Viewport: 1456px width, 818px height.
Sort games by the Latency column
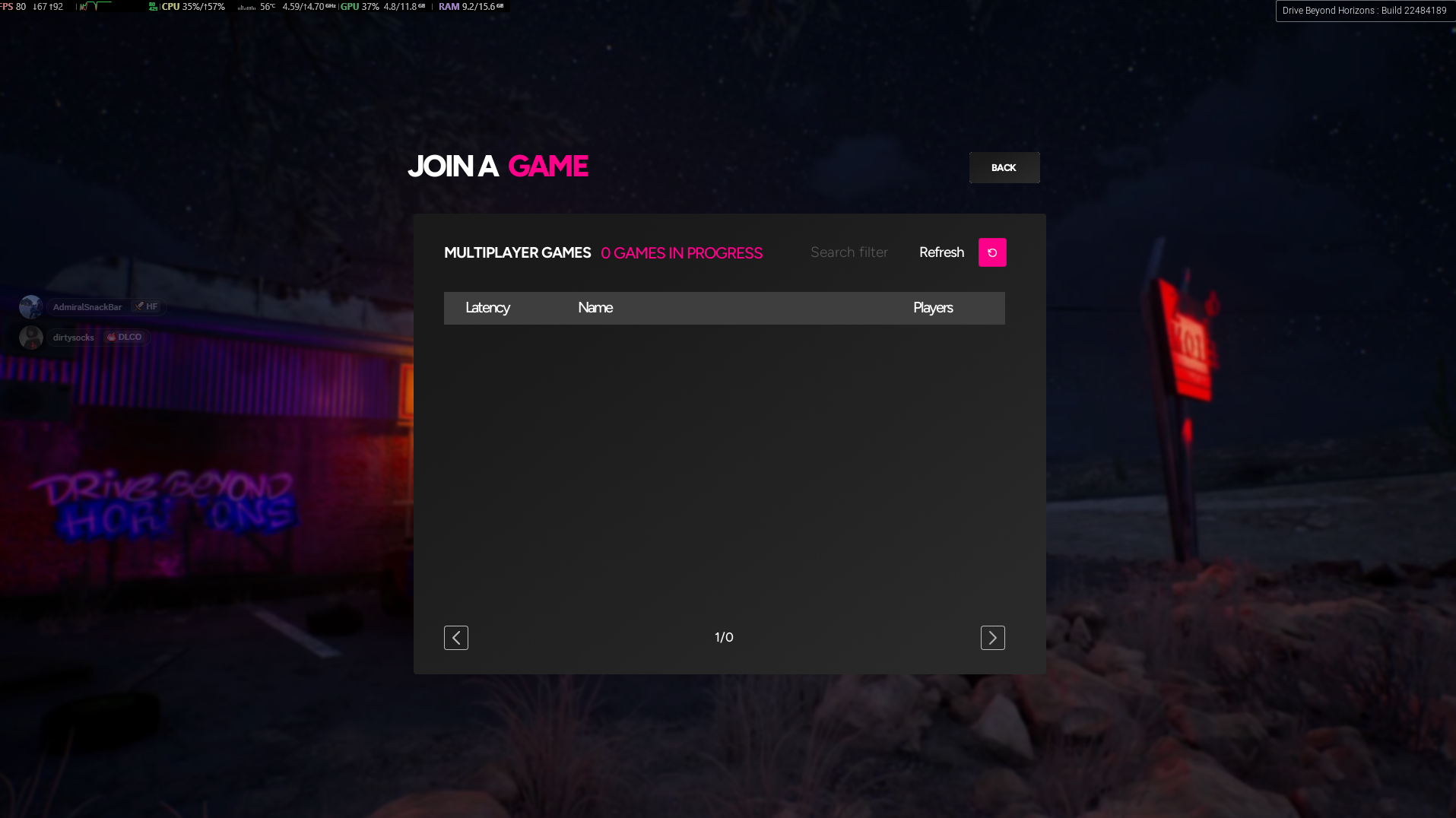(487, 308)
